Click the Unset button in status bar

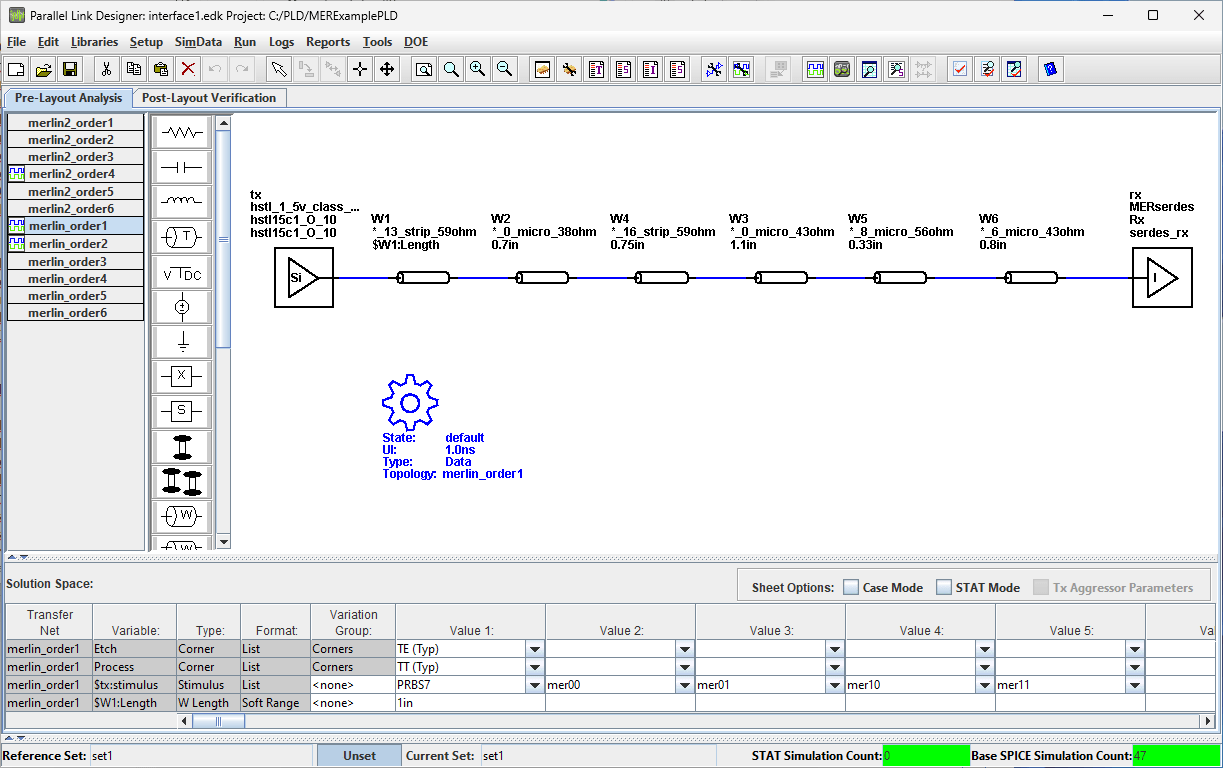[359, 756]
